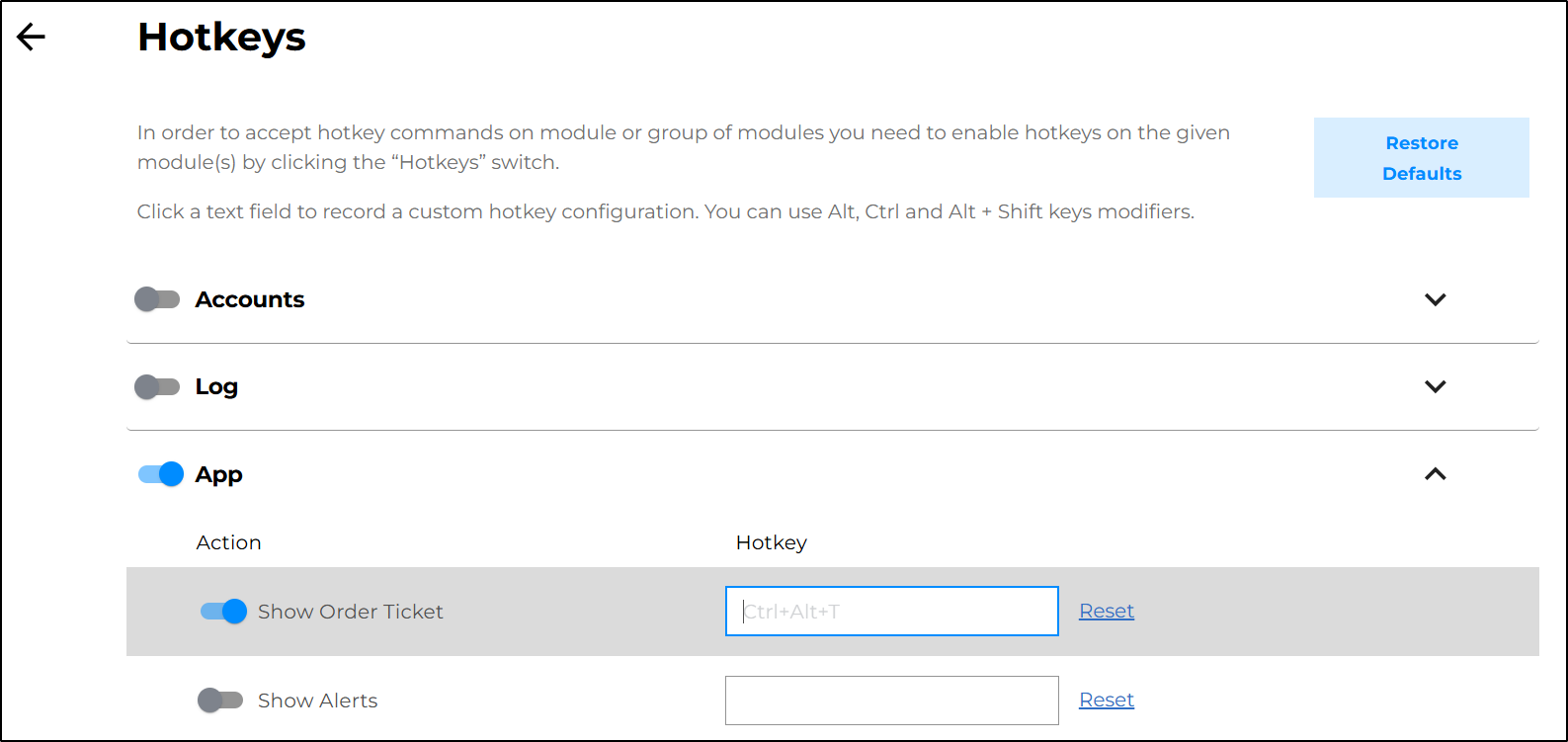The width and height of the screenshot is (1568, 742).
Task: Click the Accounts section title
Action: (250, 299)
